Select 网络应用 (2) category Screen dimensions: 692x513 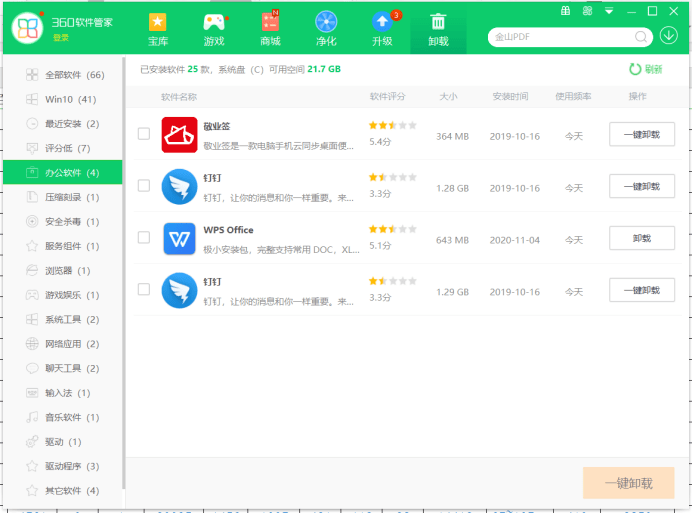point(63,344)
